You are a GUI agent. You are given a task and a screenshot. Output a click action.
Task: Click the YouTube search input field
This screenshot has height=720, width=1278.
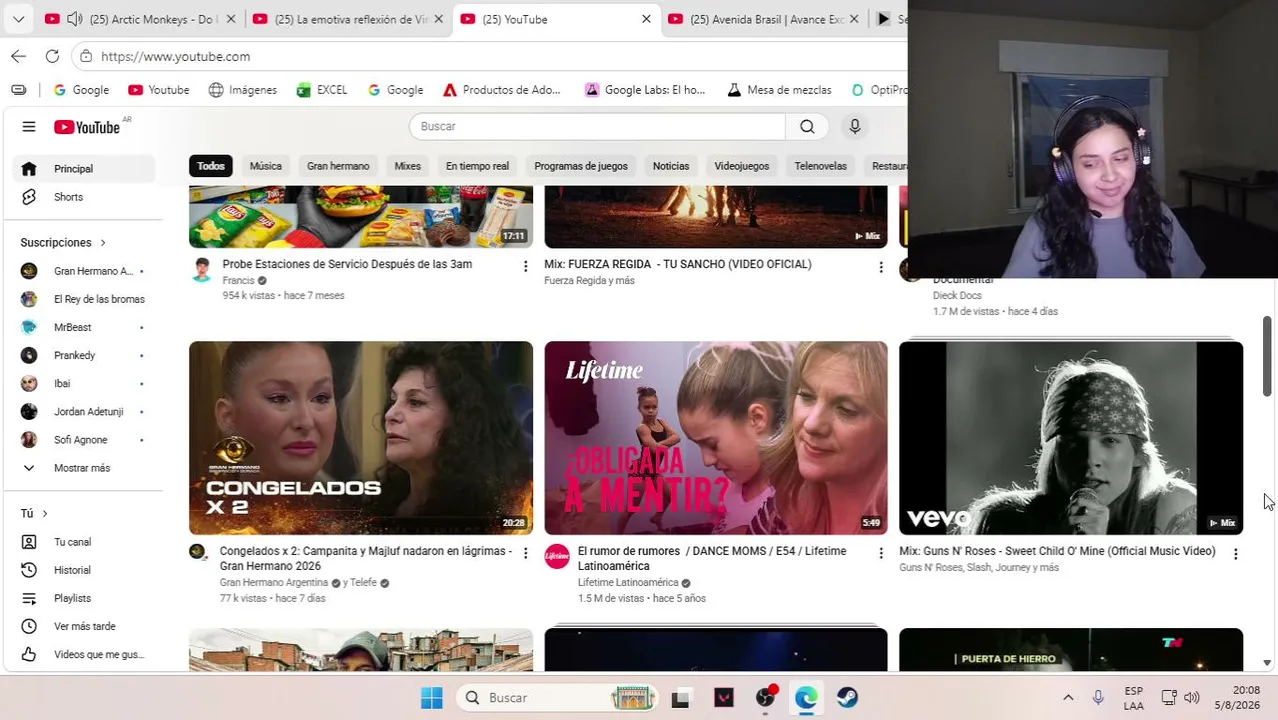(598, 126)
